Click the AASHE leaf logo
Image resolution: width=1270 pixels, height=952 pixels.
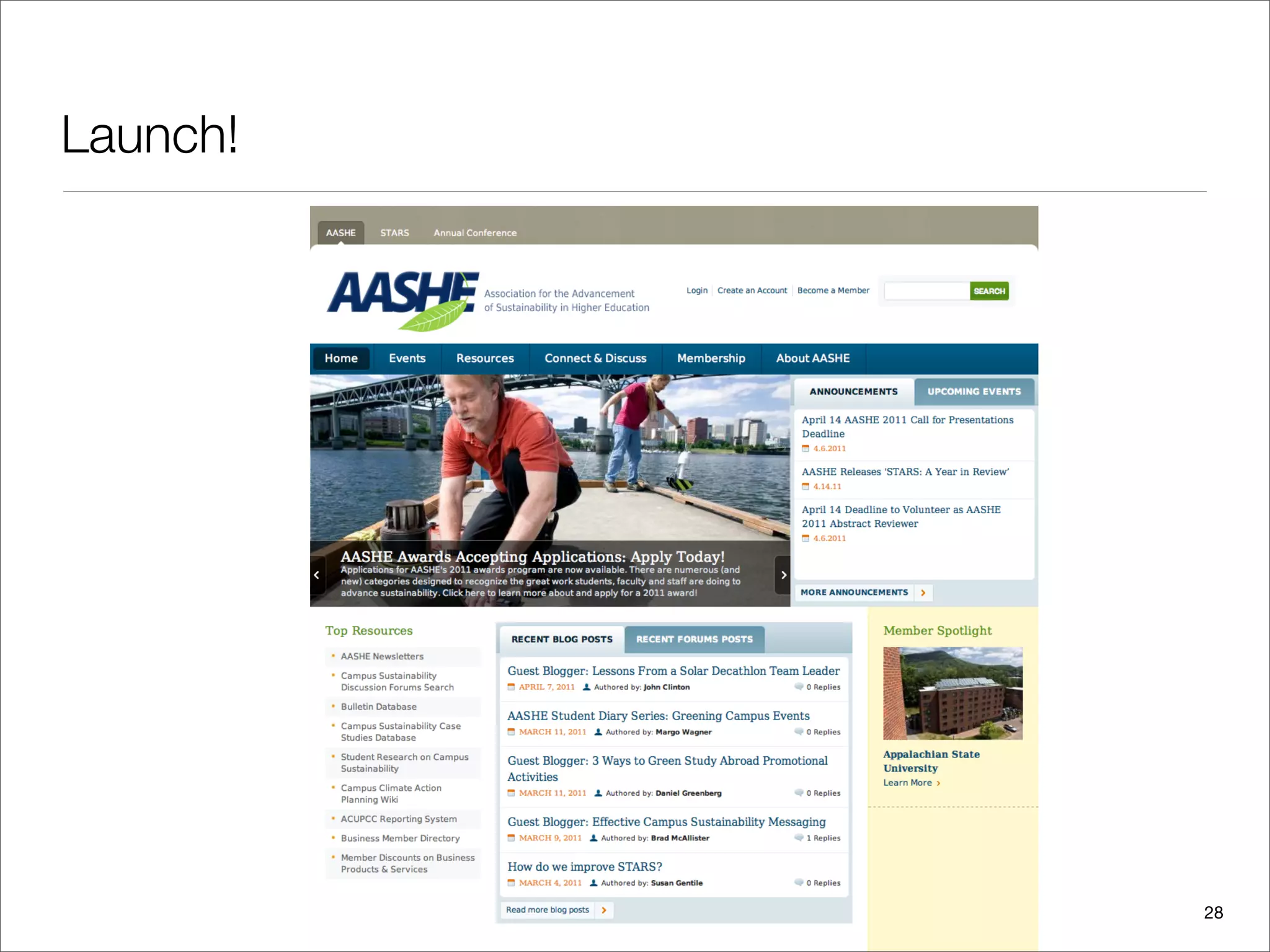point(403,300)
